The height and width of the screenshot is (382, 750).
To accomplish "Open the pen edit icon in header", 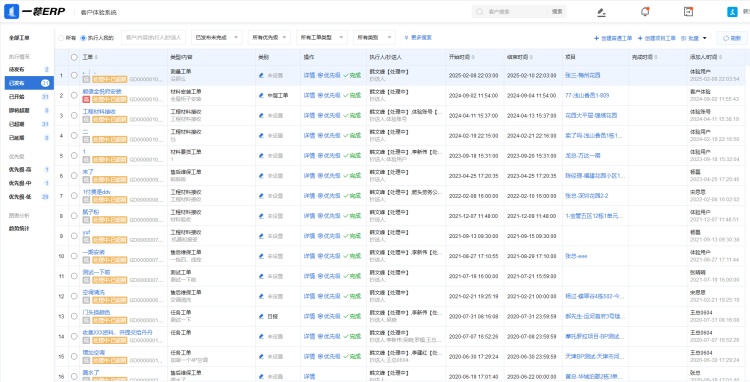I will (x=602, y=12).
